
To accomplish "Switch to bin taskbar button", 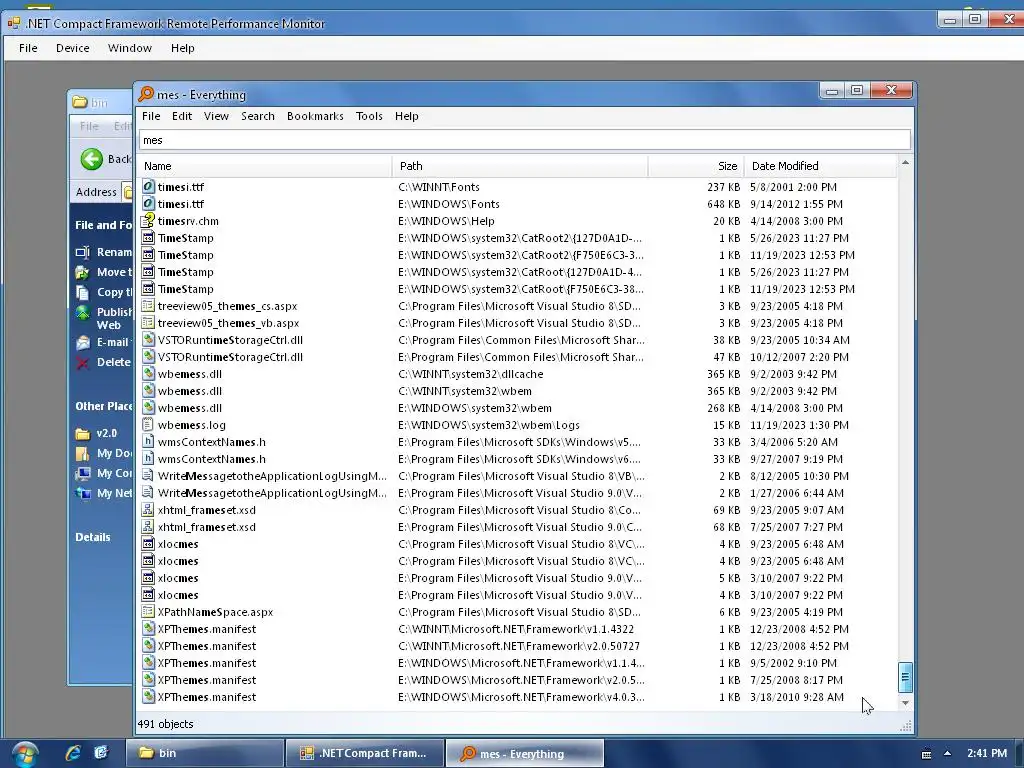I will tap(204, 754).
